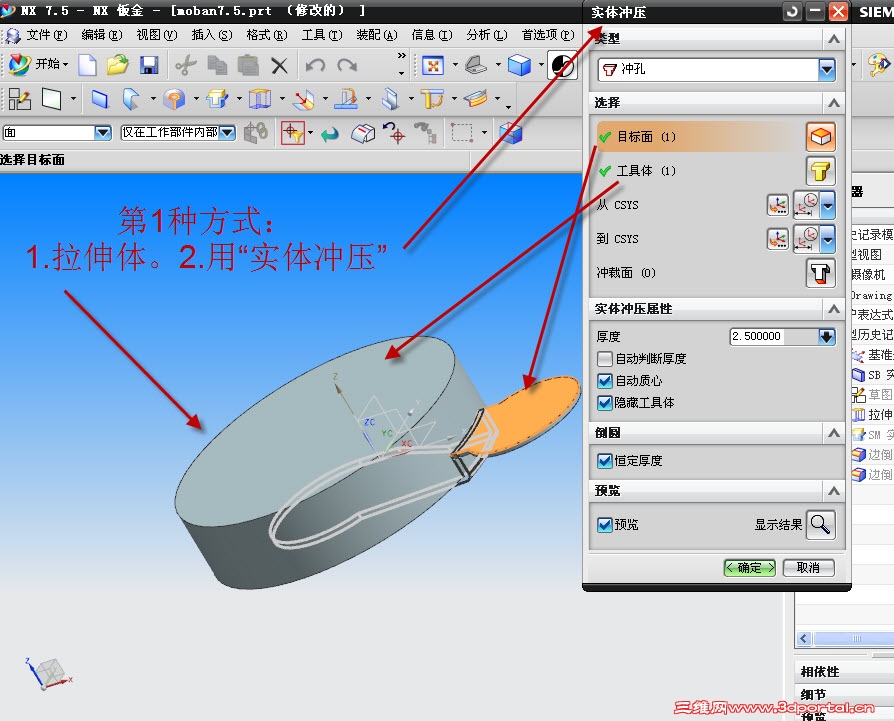Click the Fit view icon
The height and width of the screenshot is (721, 894).
click(433, 66)
